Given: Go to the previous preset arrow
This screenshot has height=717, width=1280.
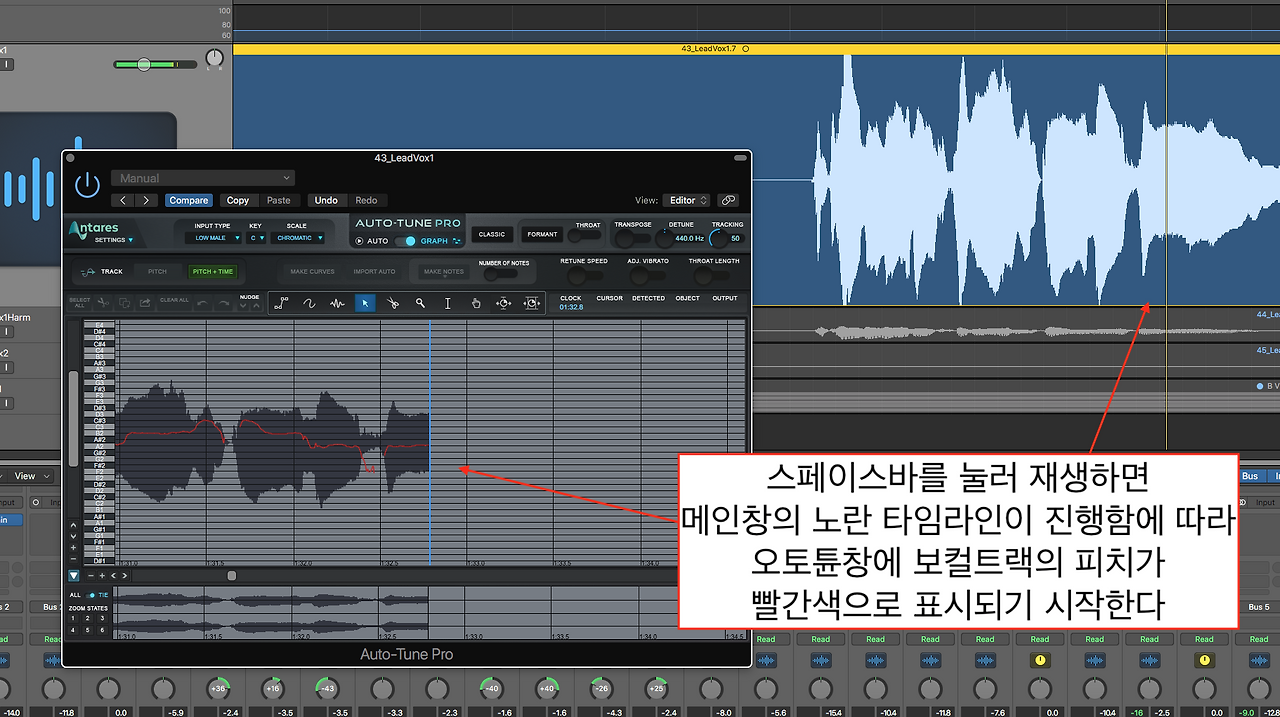Looking at the screenshot, I should 123,200.
